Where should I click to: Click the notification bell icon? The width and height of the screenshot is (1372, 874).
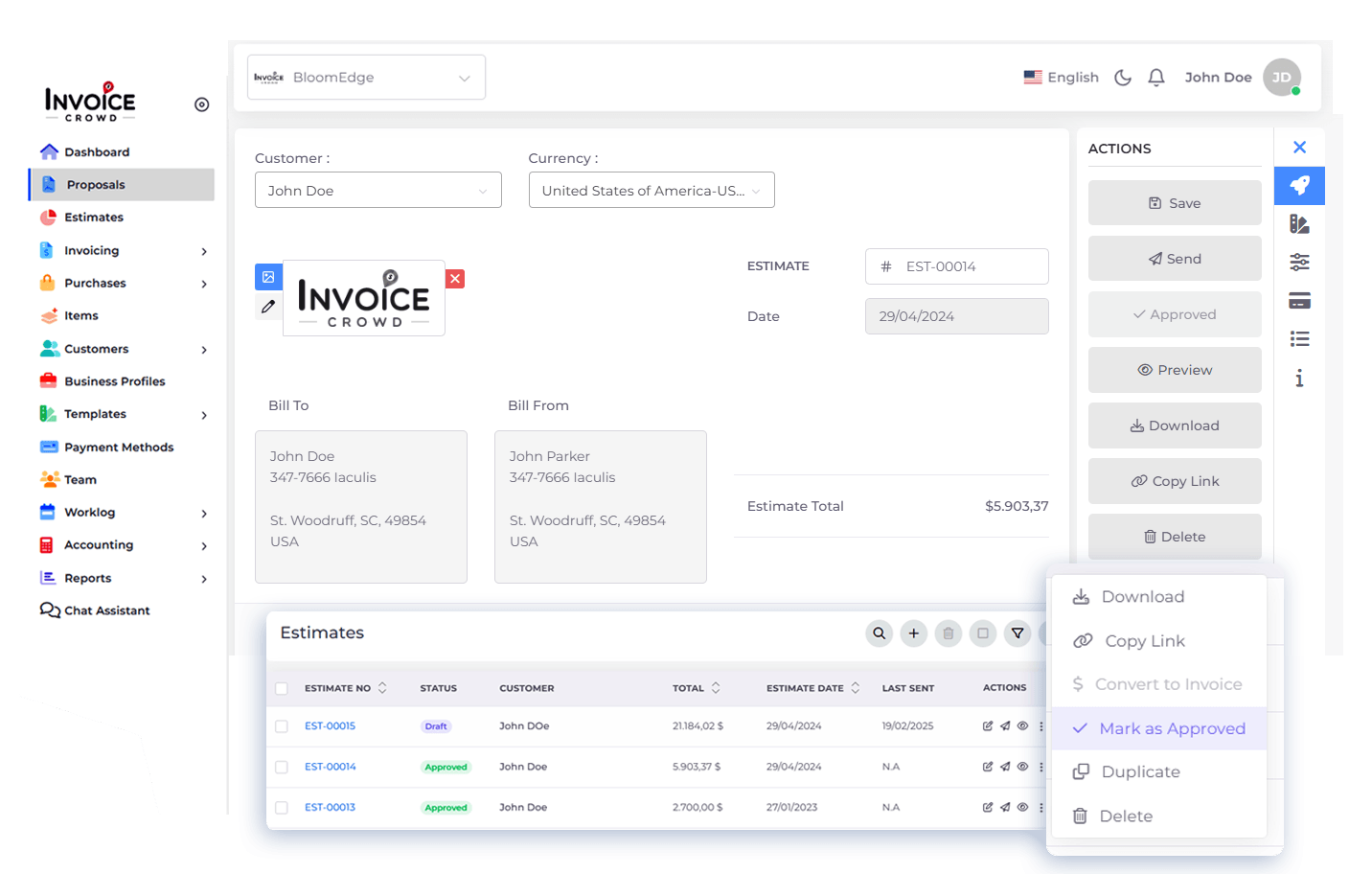1156,78
